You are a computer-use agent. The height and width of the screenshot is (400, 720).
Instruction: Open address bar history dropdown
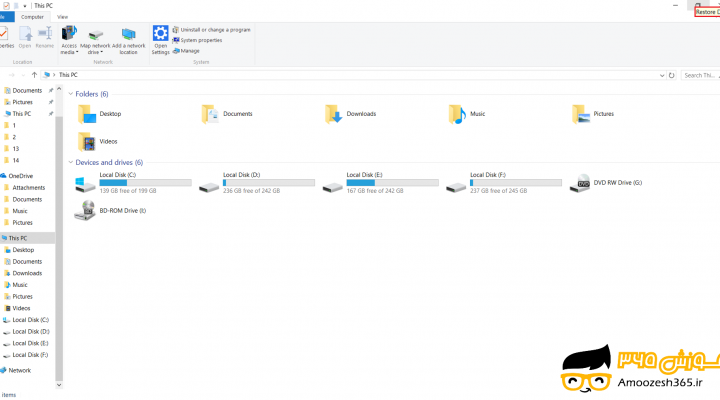(x=662, y=75)
